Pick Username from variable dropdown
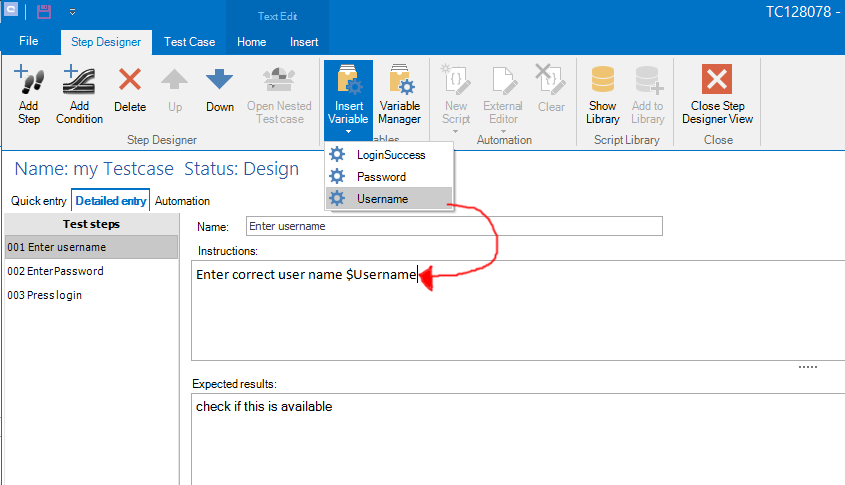845x485 pixels. pyautogui.click(x=382, y=199)
